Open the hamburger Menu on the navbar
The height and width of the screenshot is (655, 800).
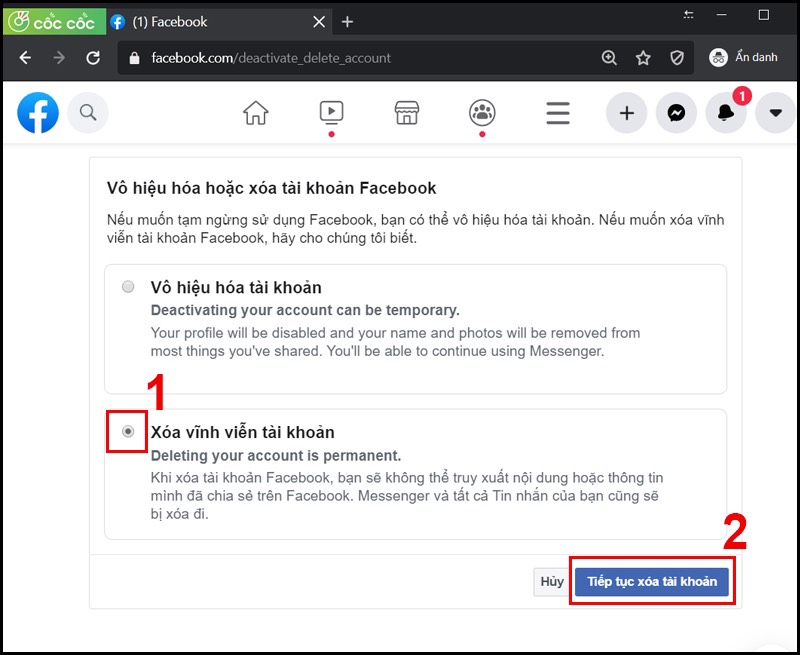557,113
